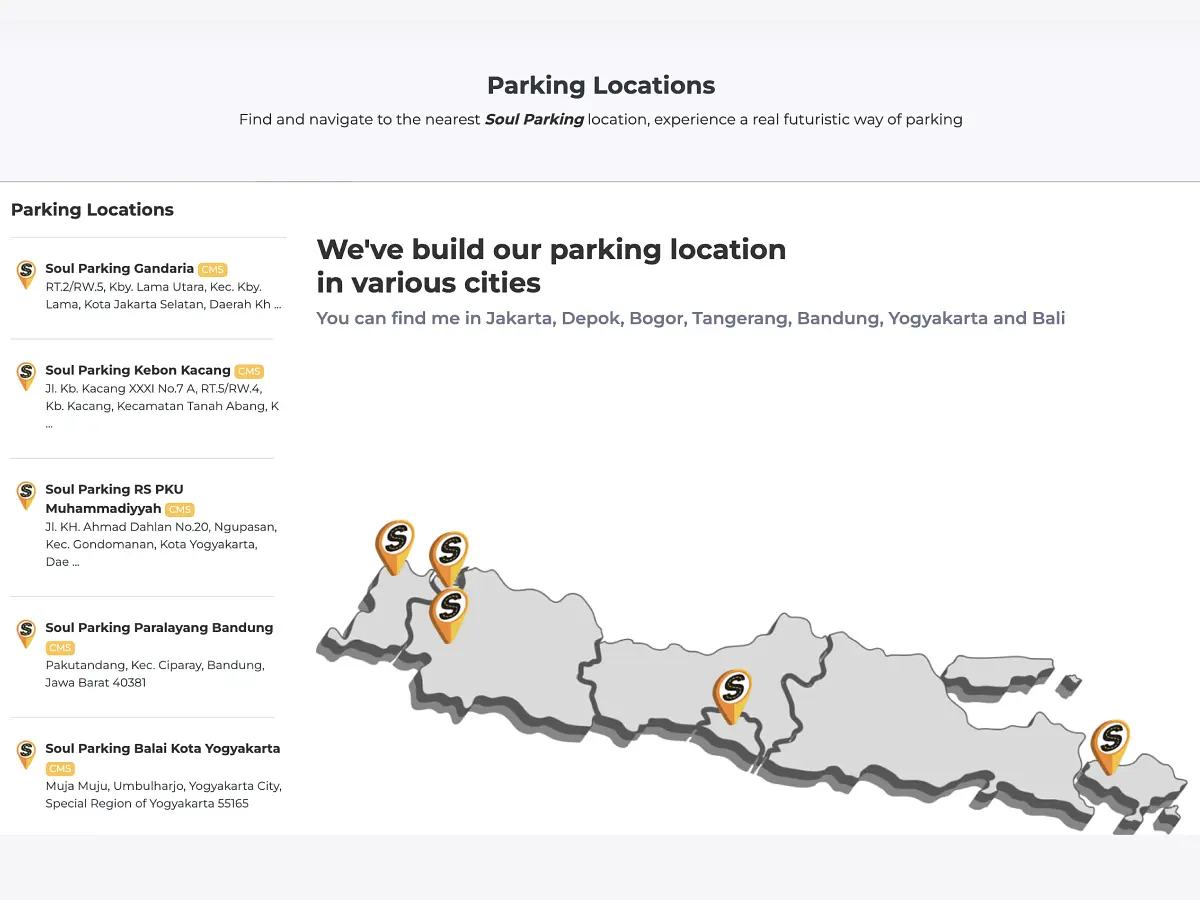The height and width of the screenshot is (900, 1200).
Task: Click the Jl. KH. Ahmad Dahlan No.20 address
Action: (161, 544)
